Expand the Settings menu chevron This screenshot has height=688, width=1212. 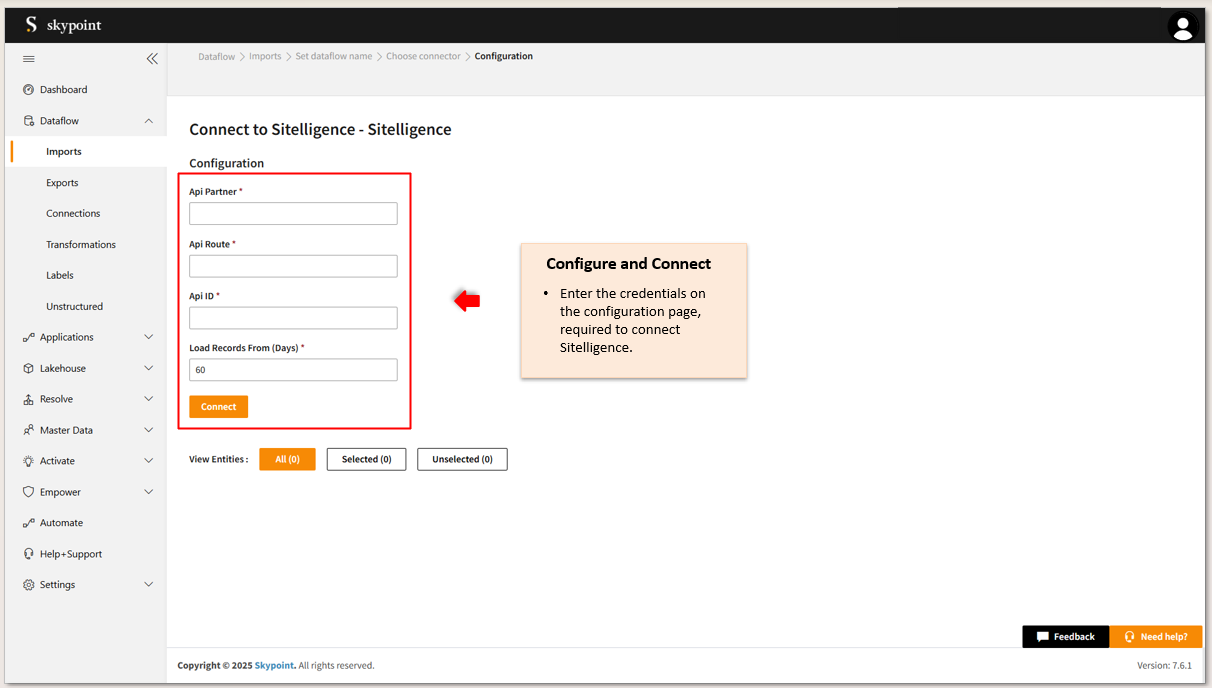coord(149,584)
